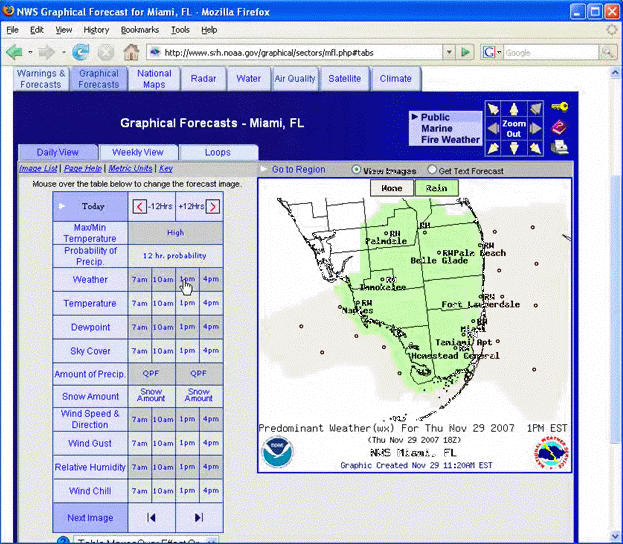623x544 pixels.
Task: Click the page scroll up arrow
Action: pos(615,73)
